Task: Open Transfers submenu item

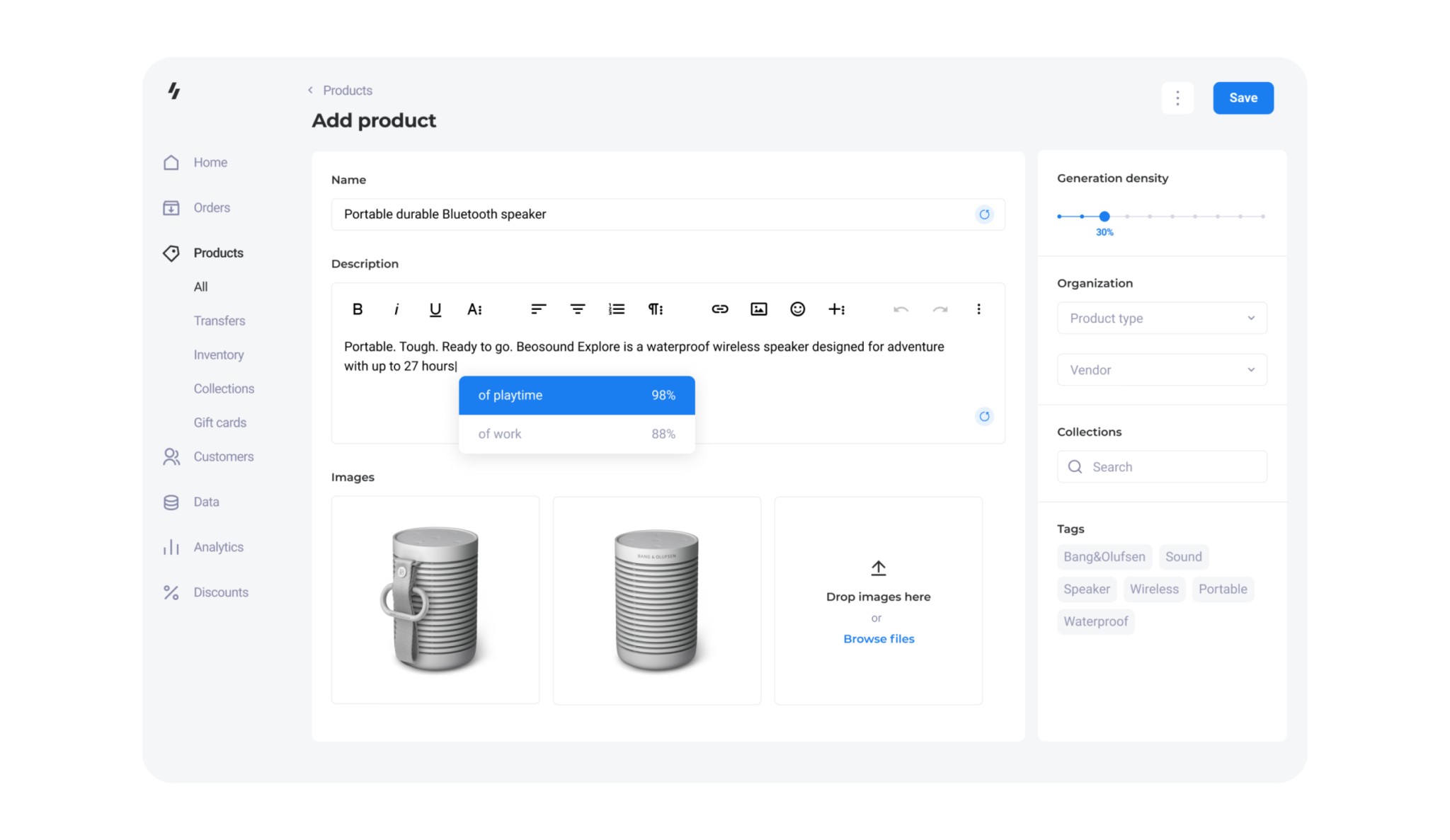Action: [219, 321]
